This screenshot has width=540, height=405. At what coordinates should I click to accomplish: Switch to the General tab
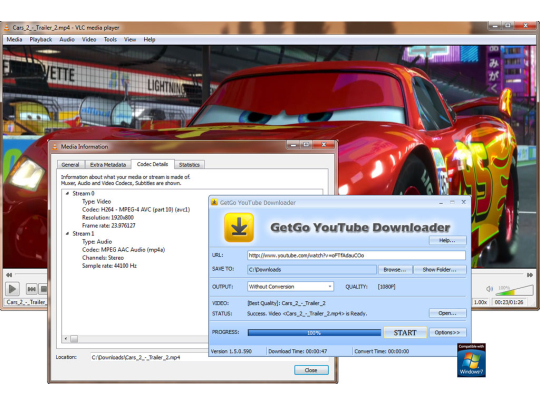coord(70,165)
